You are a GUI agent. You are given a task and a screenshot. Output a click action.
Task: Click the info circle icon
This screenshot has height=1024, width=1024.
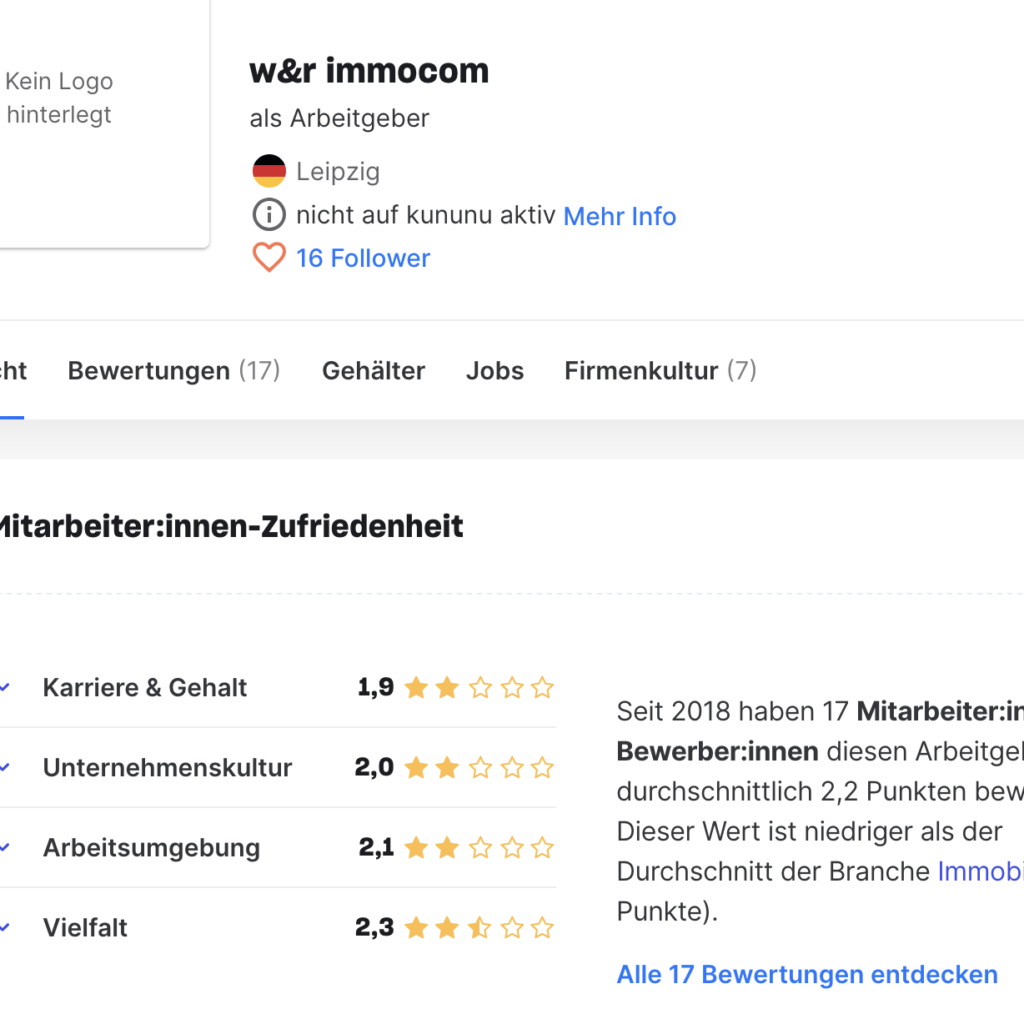click(x=269, y=215)
